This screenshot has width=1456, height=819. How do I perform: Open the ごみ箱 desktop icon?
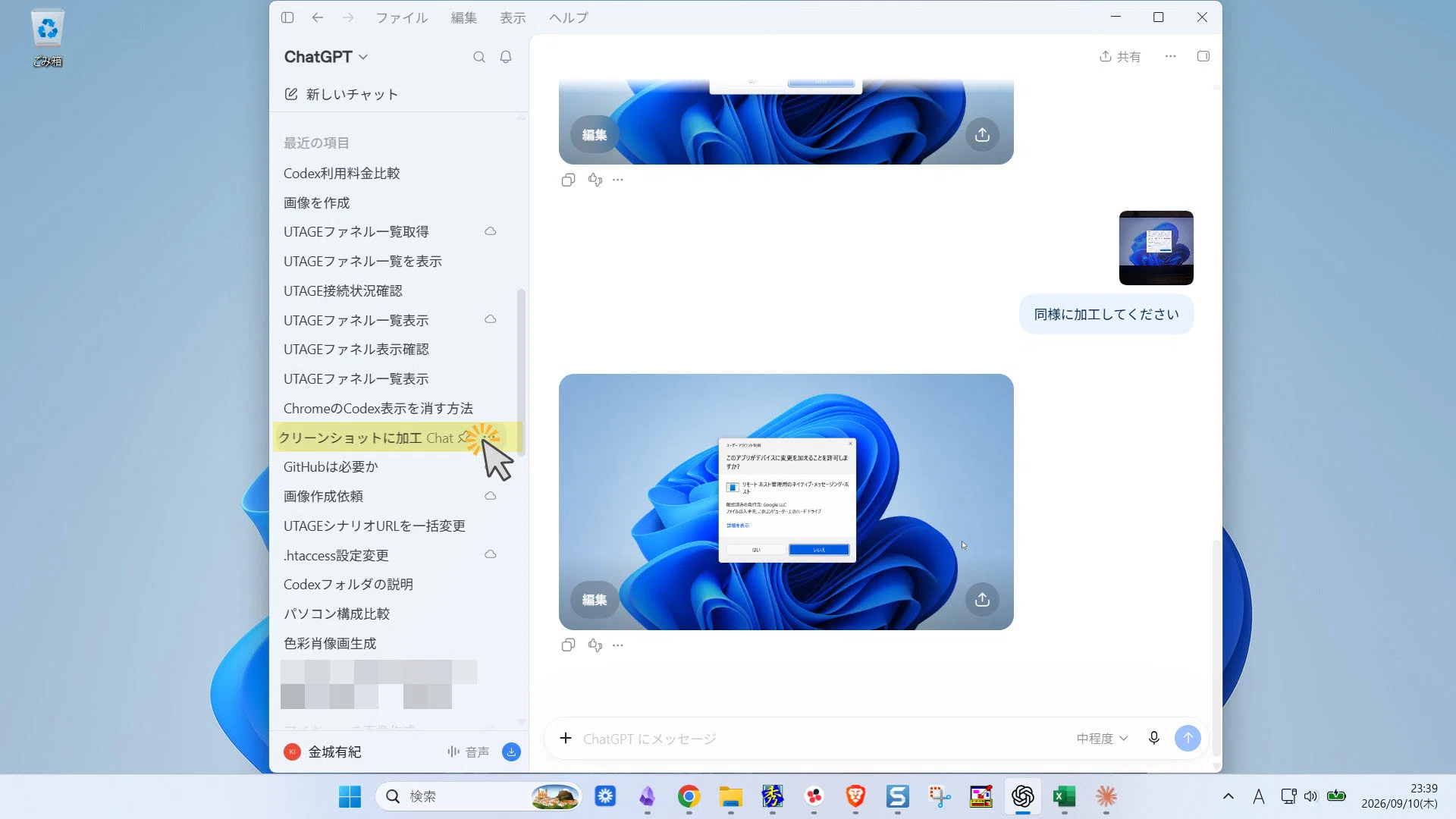pyautogui.click(x=47, y=38)
